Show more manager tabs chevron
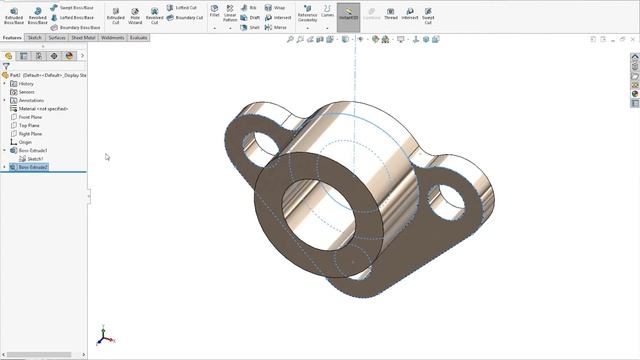This screenshot has height=360, width=640. tap(82, 56)
